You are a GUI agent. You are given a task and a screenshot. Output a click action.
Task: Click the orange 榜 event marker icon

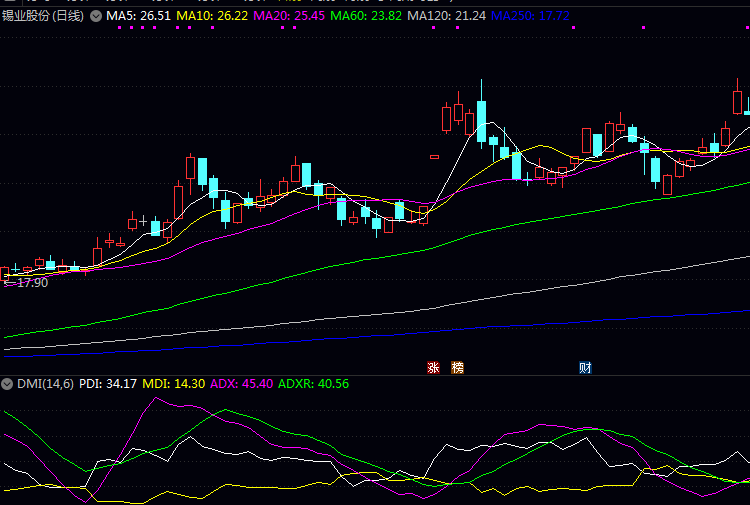[x=457, y=367]
